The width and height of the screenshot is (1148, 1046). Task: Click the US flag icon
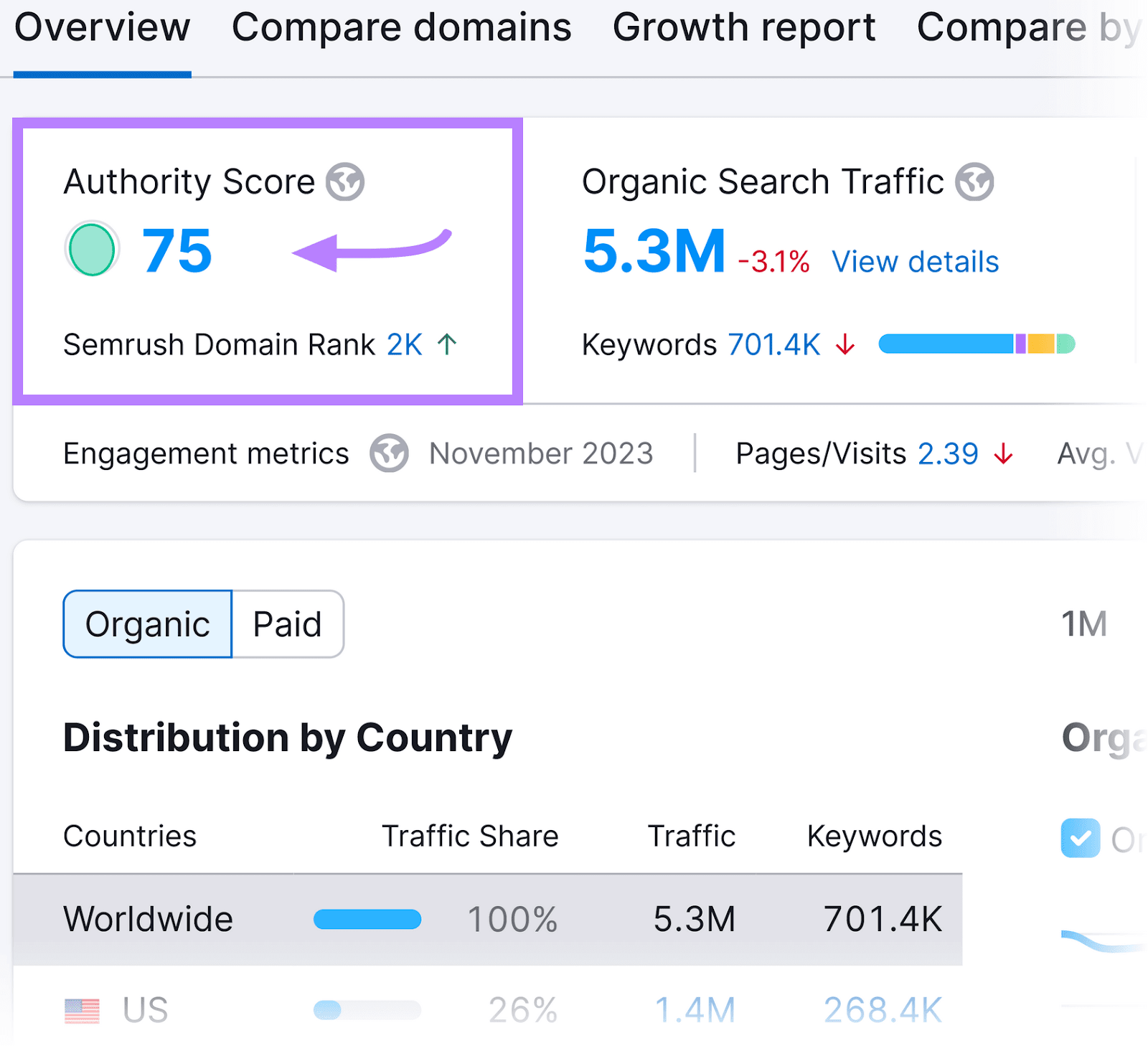[81, 1009]
